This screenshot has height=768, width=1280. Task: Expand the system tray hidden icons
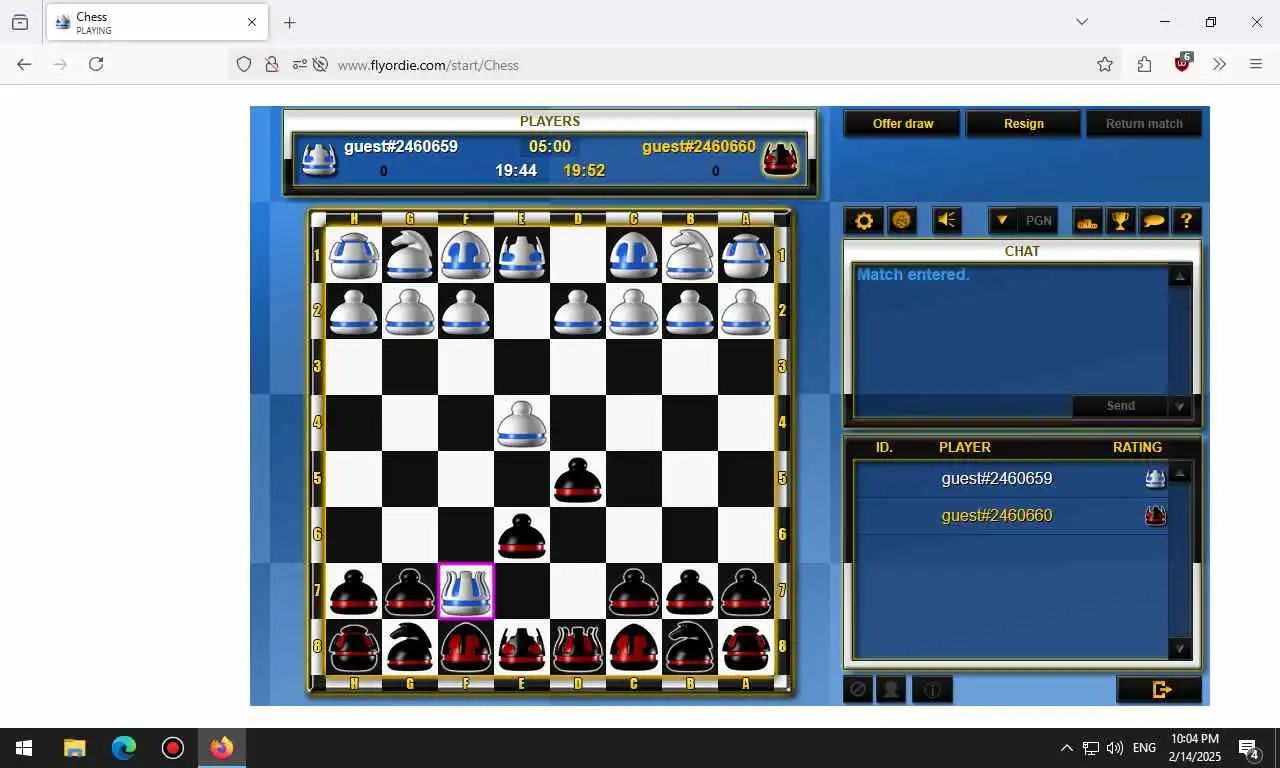[x=1066, y=748]
